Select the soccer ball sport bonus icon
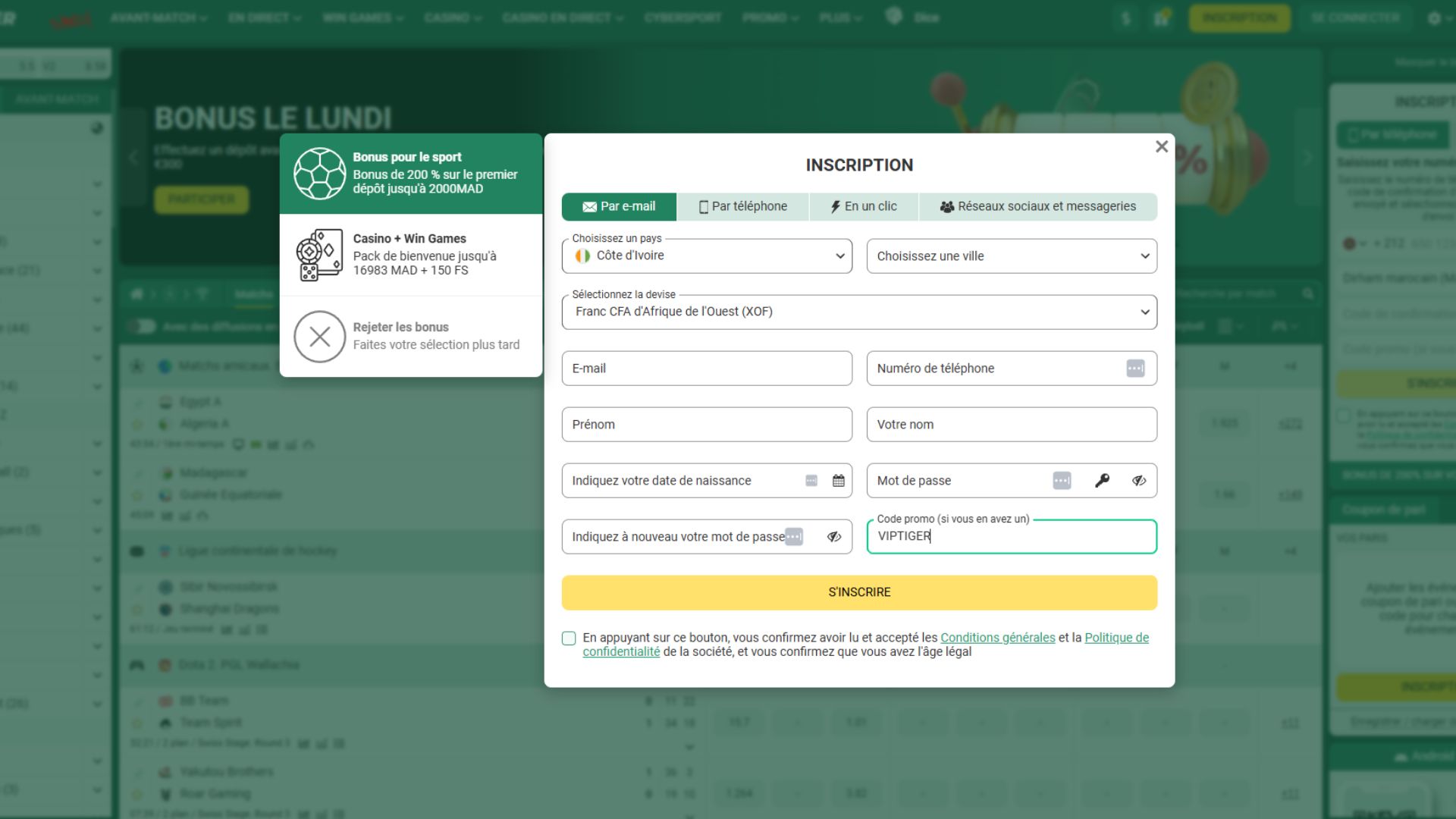Screen dimensions: 1456x819 (x=319, y=174)
